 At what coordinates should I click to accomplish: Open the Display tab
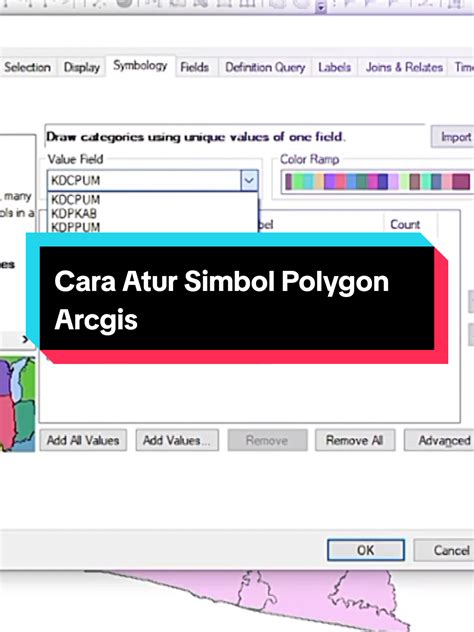81,67
